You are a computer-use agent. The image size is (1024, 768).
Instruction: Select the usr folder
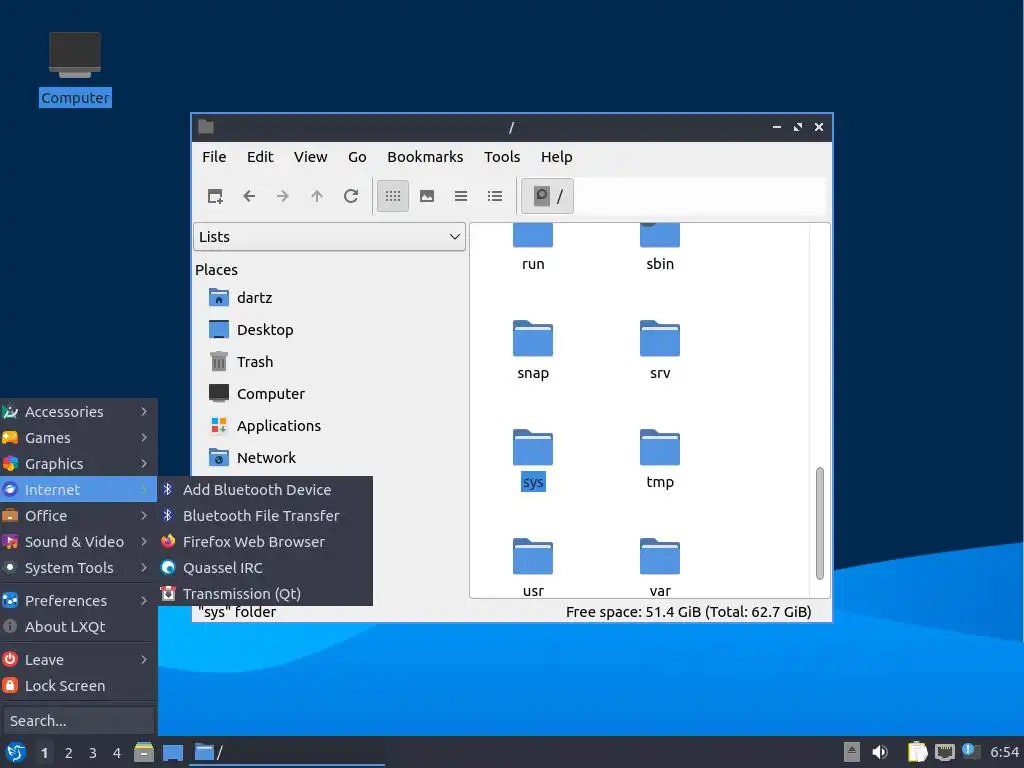[x=533, y=567]
